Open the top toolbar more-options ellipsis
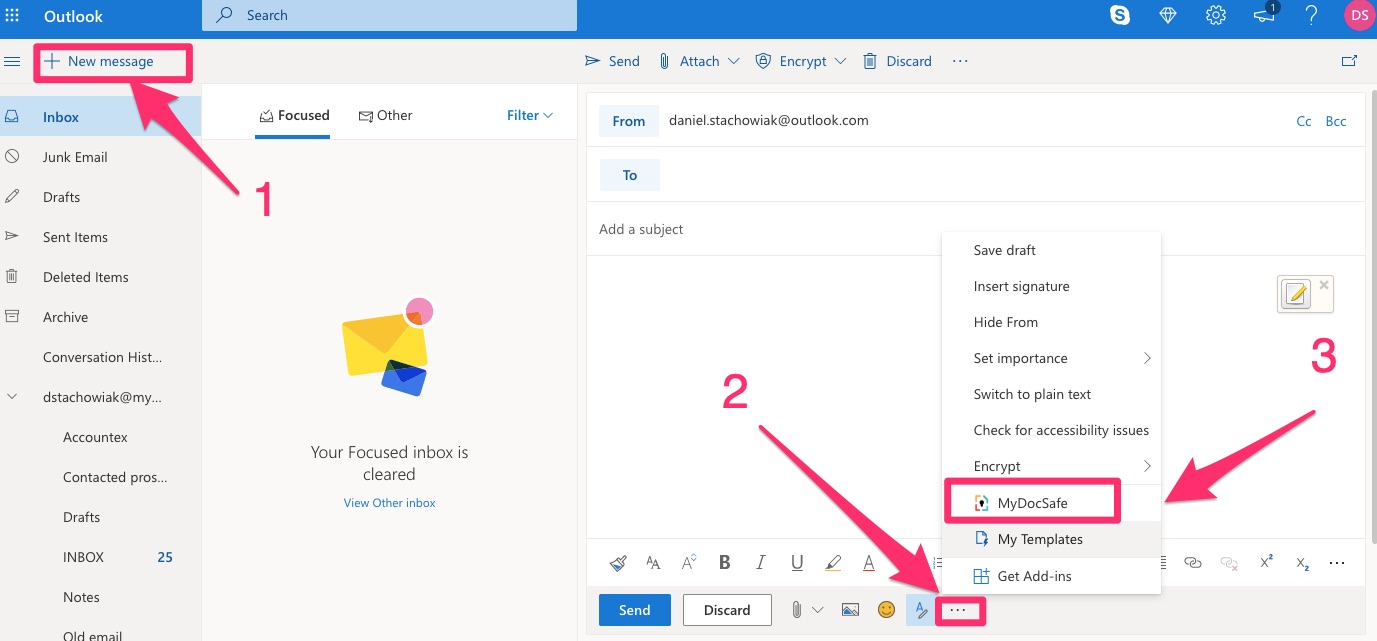Image resolution: width=1377 pixels, height=641 pixels. [961, 61]
